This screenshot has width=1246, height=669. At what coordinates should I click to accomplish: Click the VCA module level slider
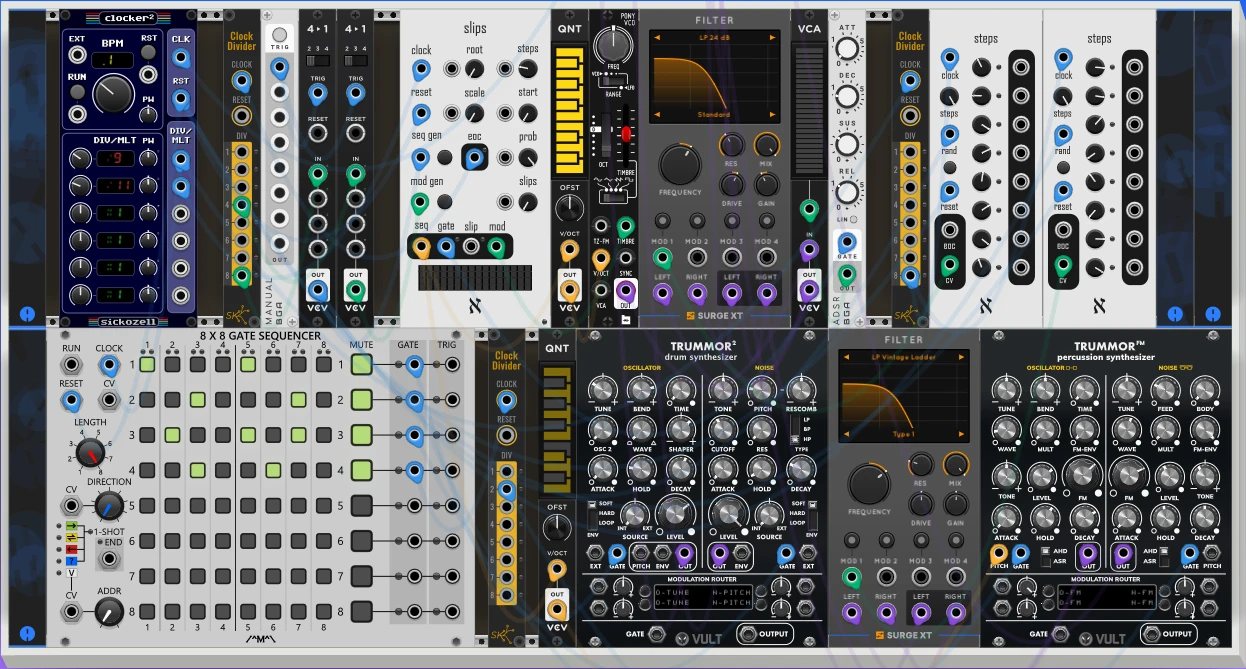(808, 110)
